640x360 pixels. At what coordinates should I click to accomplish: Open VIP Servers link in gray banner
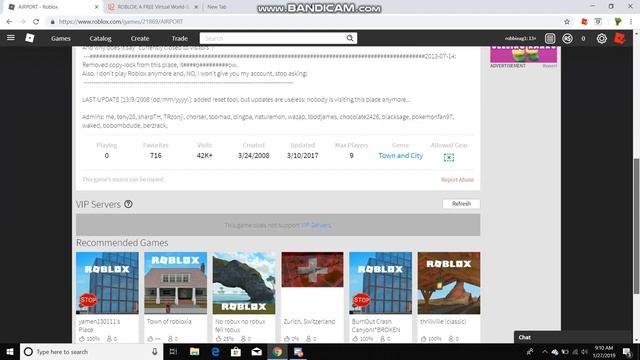(x=316, y=225)
